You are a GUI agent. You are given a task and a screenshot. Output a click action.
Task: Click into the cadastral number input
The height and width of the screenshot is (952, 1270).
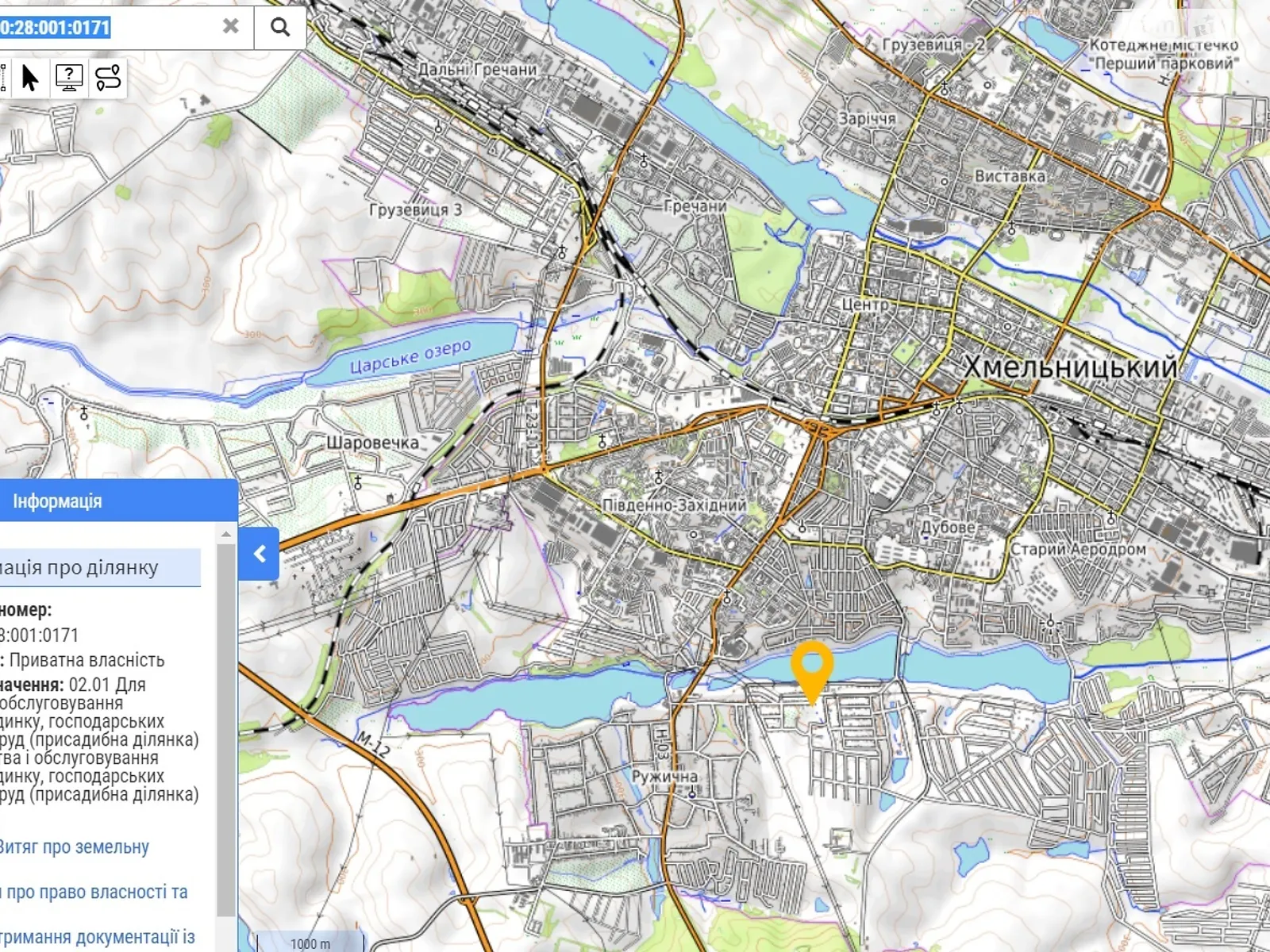click(119, 28)
